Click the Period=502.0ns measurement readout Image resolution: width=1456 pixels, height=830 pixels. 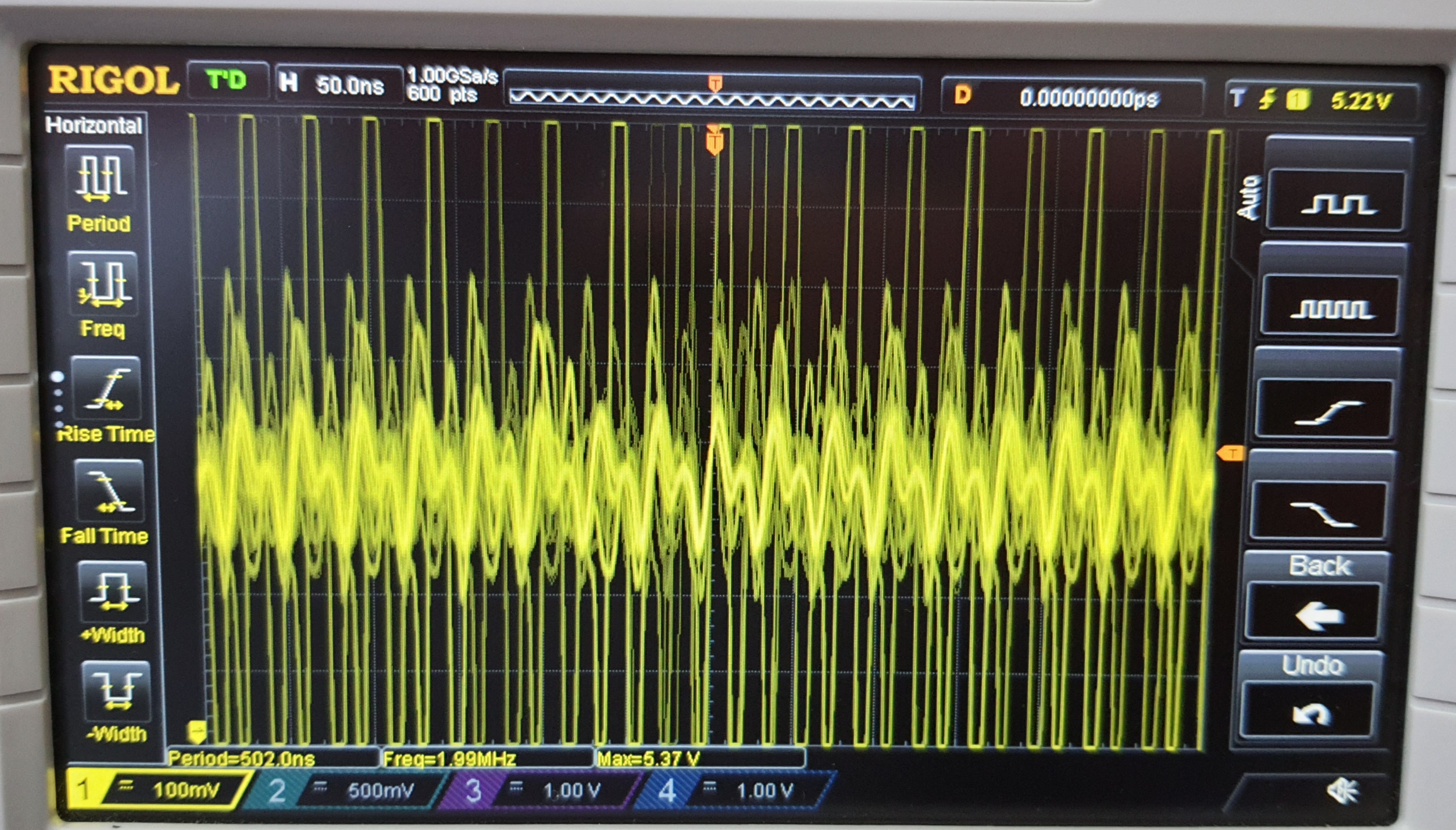tap(242, 759)
